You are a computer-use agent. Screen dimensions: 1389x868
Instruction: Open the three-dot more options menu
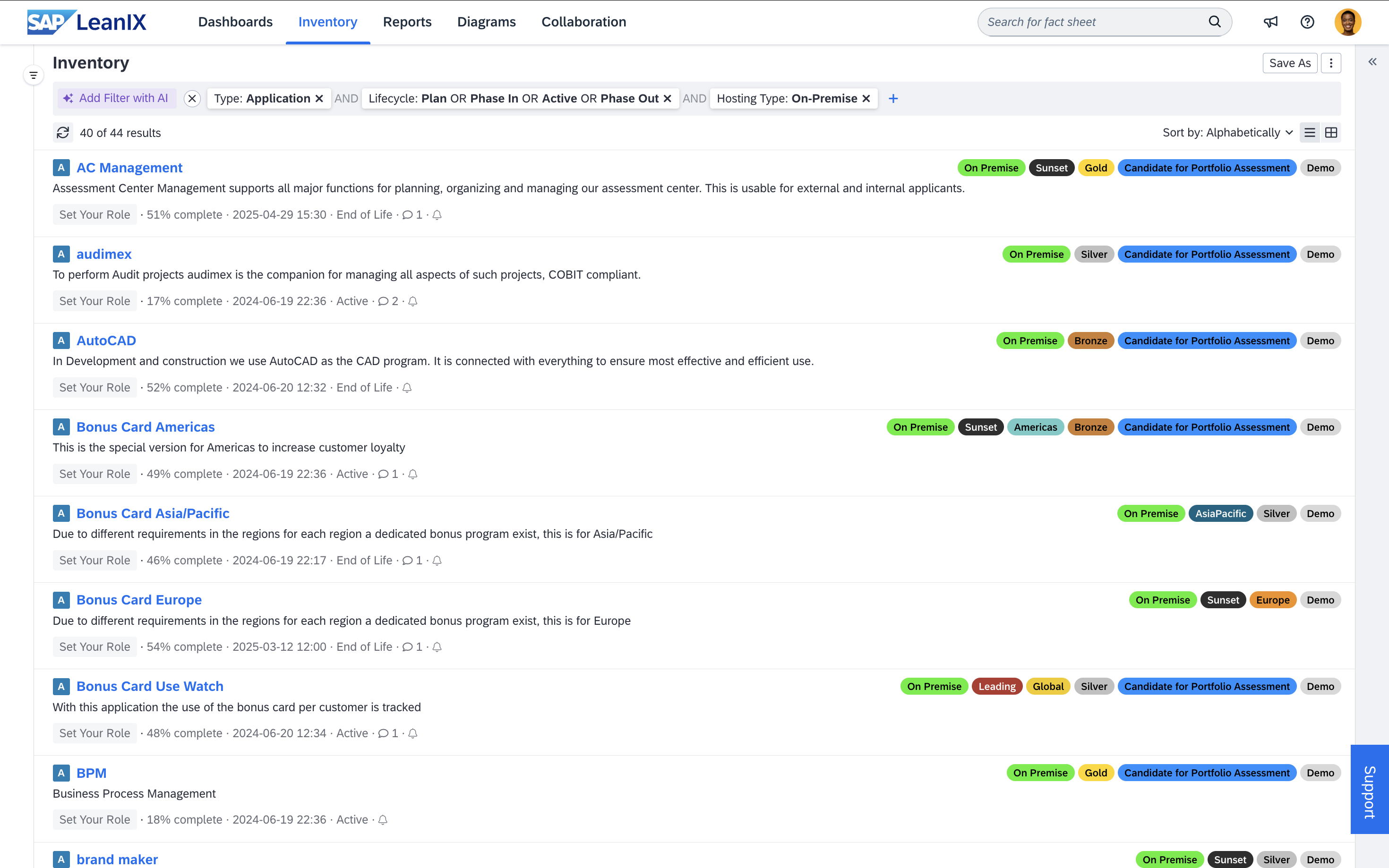(1330, 63)
